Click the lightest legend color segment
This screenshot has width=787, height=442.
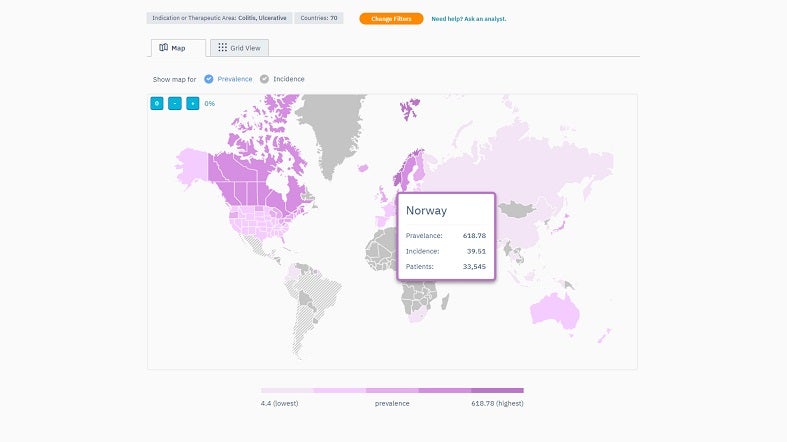coord(287,391)
